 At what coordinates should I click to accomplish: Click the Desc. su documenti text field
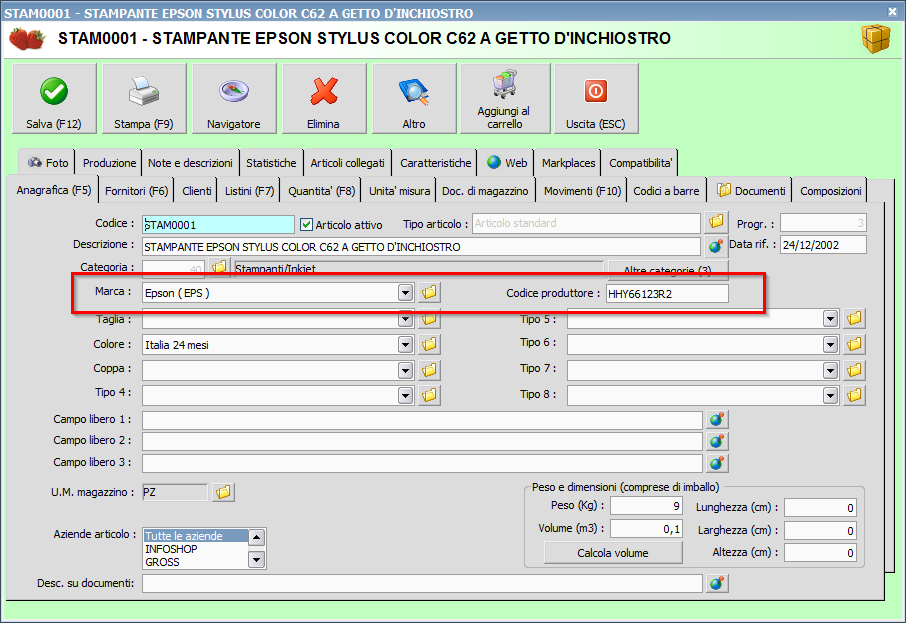click(422, 584)
